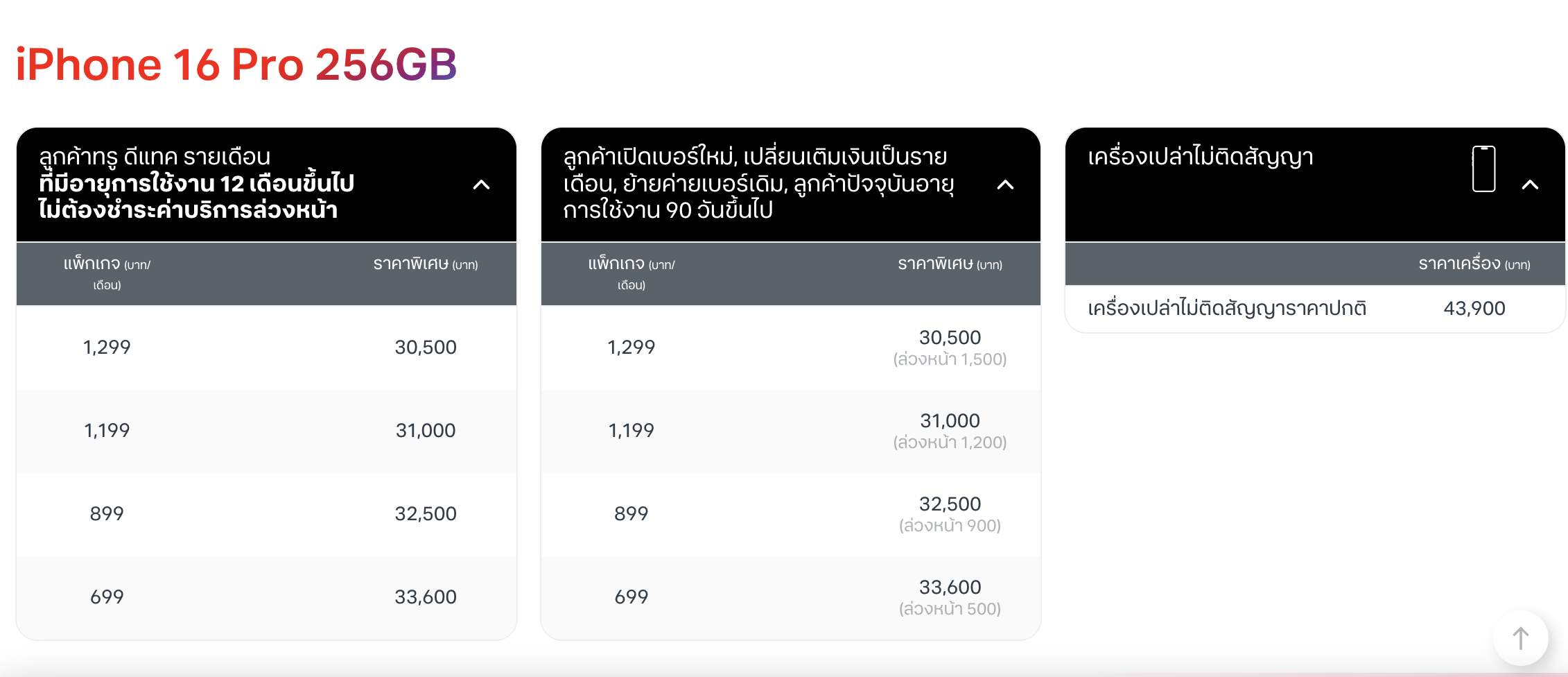Image resolution: width=1568 pixels, height=677 pixels.
Task: Select the ลูกค้าเปิดเบอร์ใหม่ header text
Action: click(x=758, y=183)
